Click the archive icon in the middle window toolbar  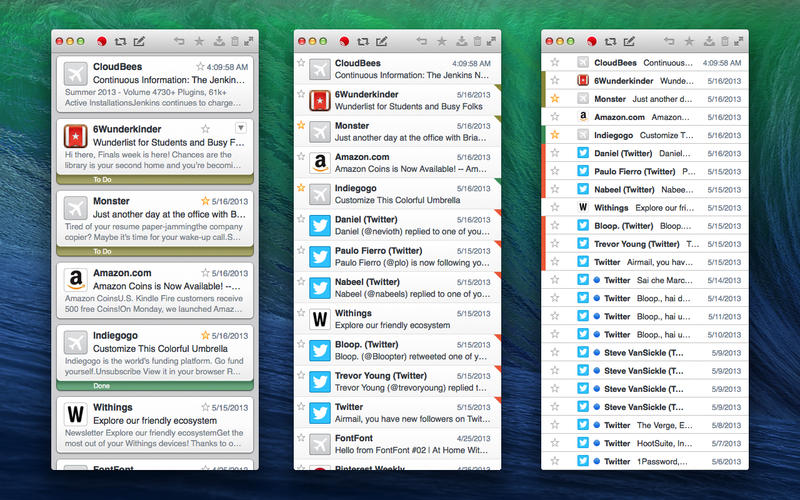click(x=460, y=42)
